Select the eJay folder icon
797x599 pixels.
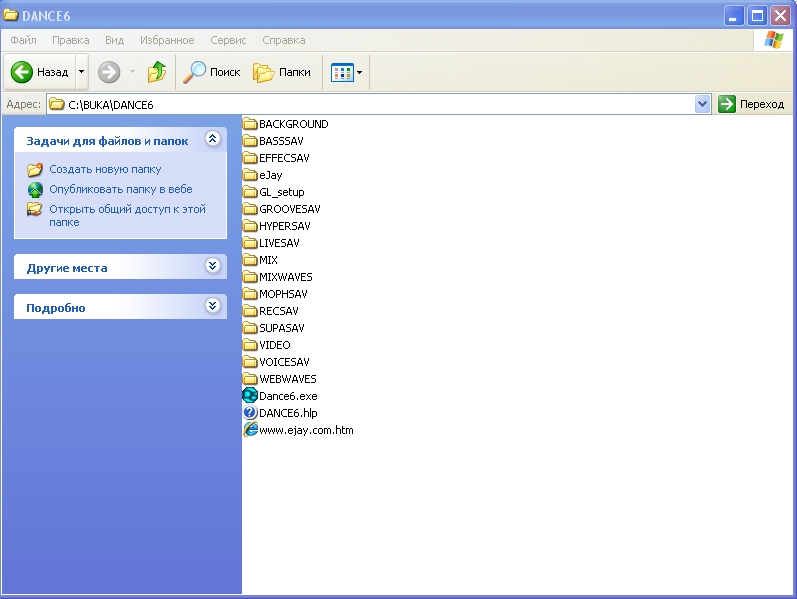250,175
